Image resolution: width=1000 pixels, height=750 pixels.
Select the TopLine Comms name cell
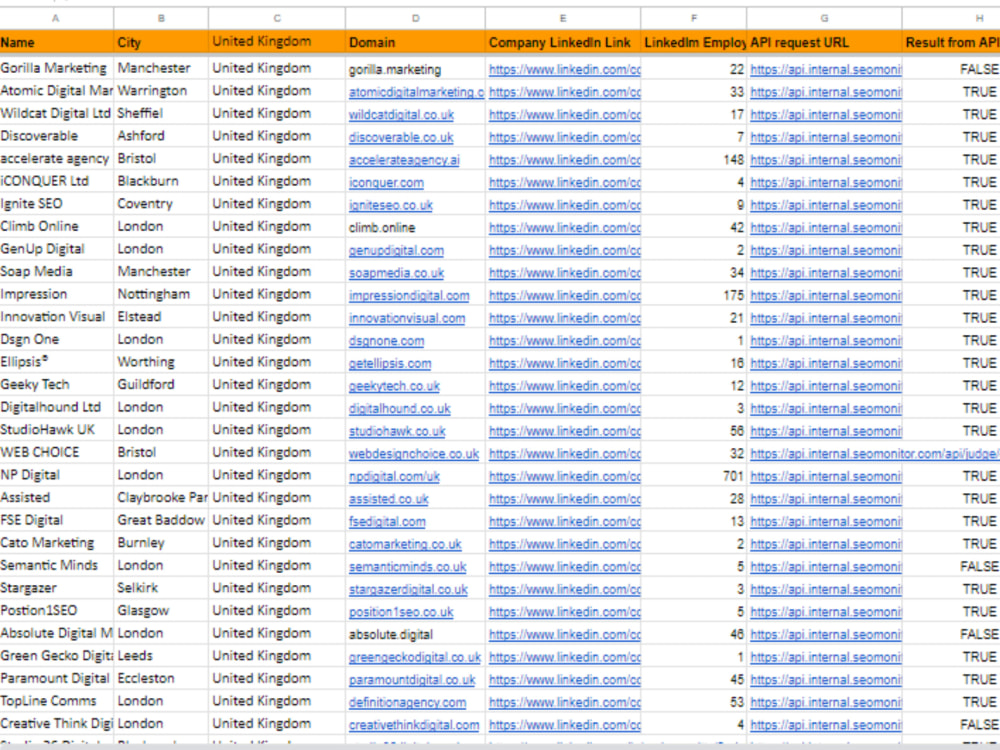point(56,702)
